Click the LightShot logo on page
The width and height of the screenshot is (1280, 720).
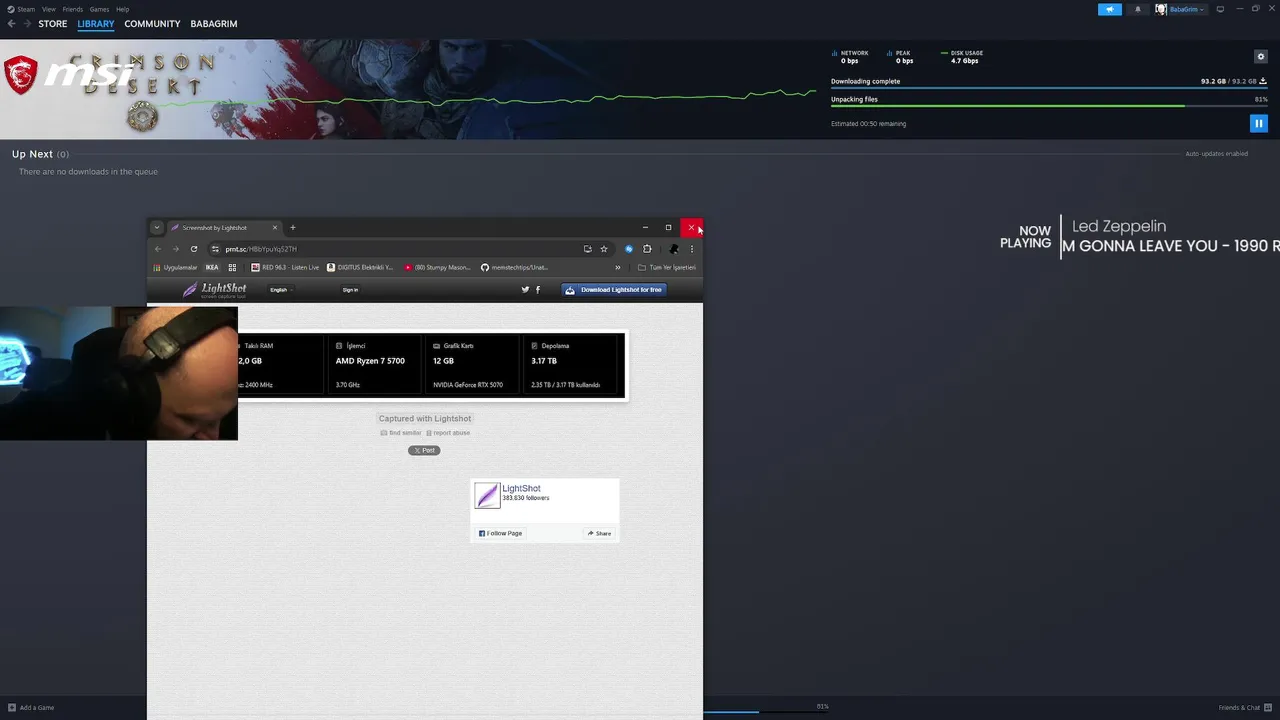[214, 290]
